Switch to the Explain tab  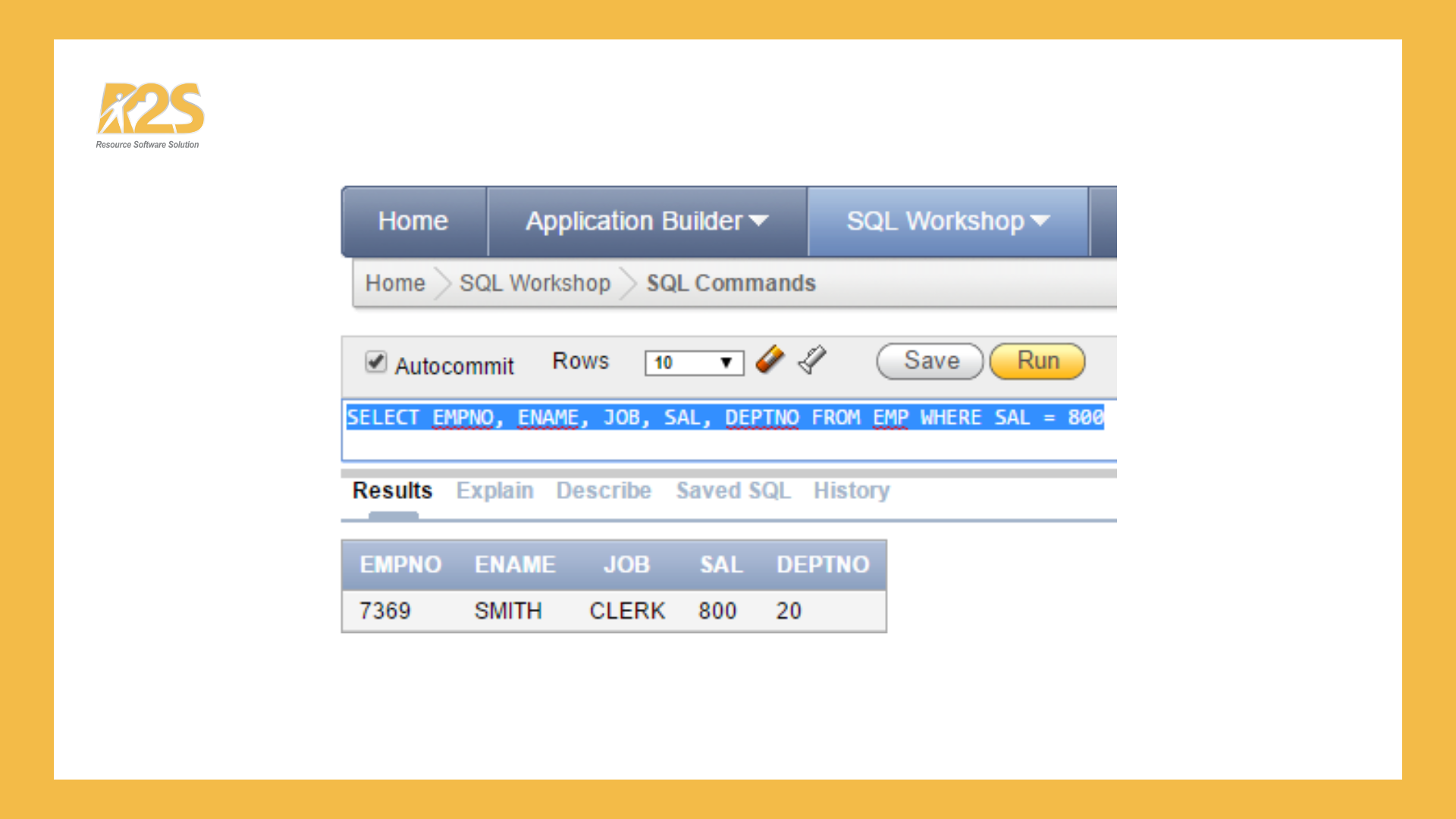pyautogui.click(x=494, y=491)
